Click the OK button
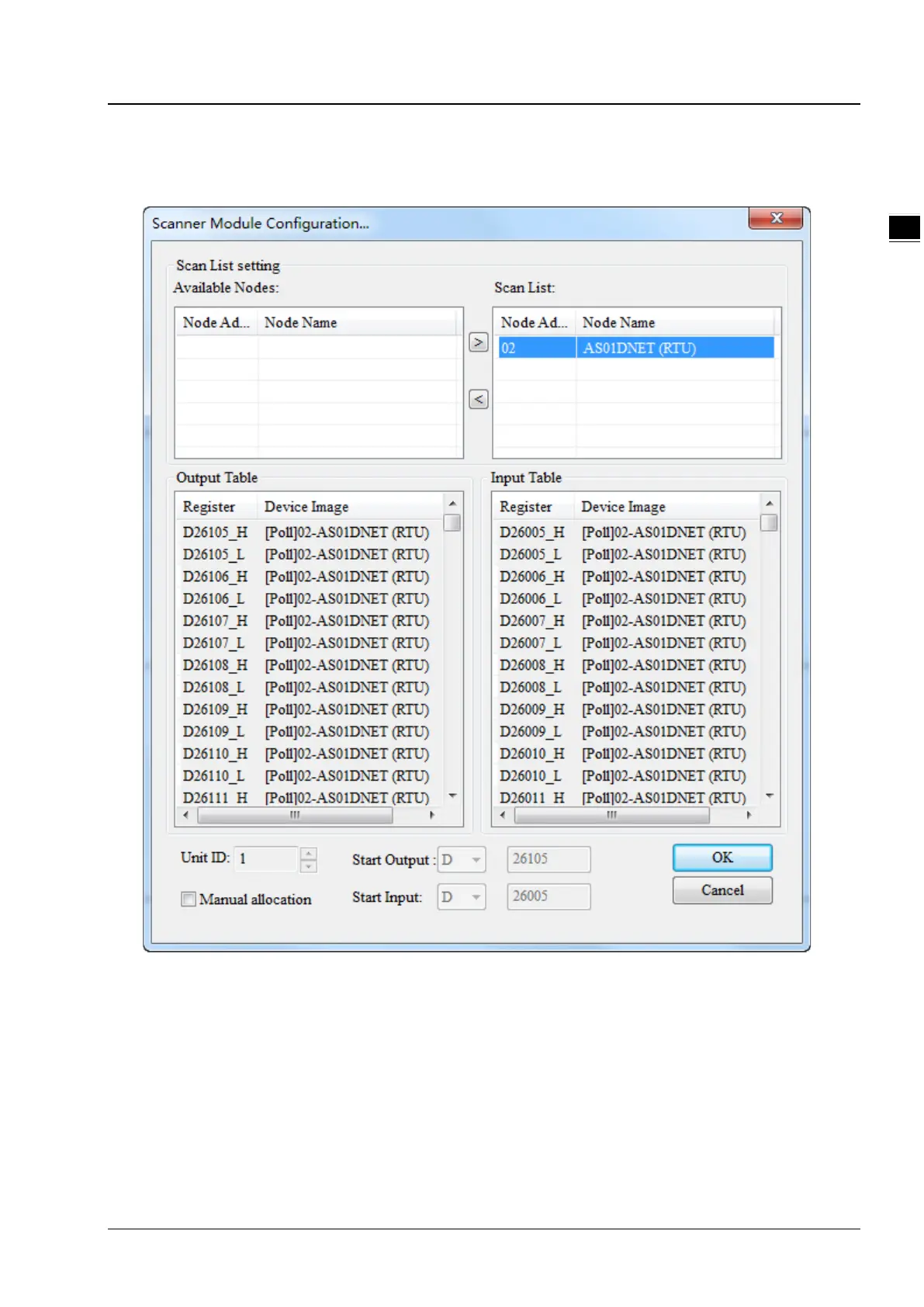This screenshot has height=1307, width=924. pos(722,858)
